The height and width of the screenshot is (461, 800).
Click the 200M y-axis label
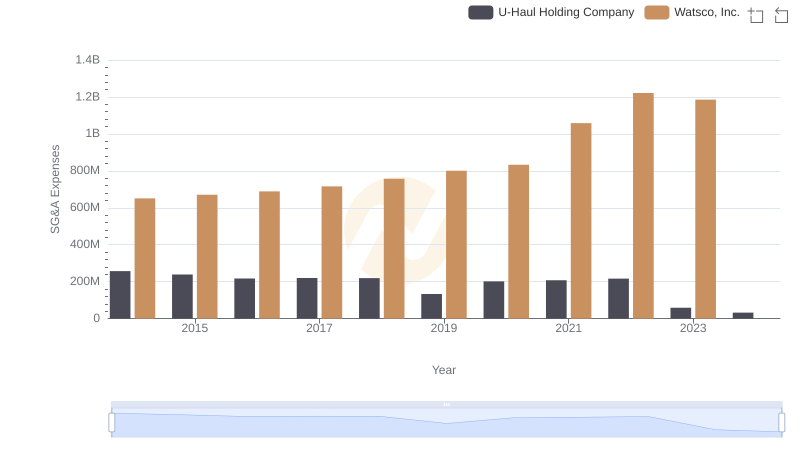pyautogui.click(x=85, y=281)
